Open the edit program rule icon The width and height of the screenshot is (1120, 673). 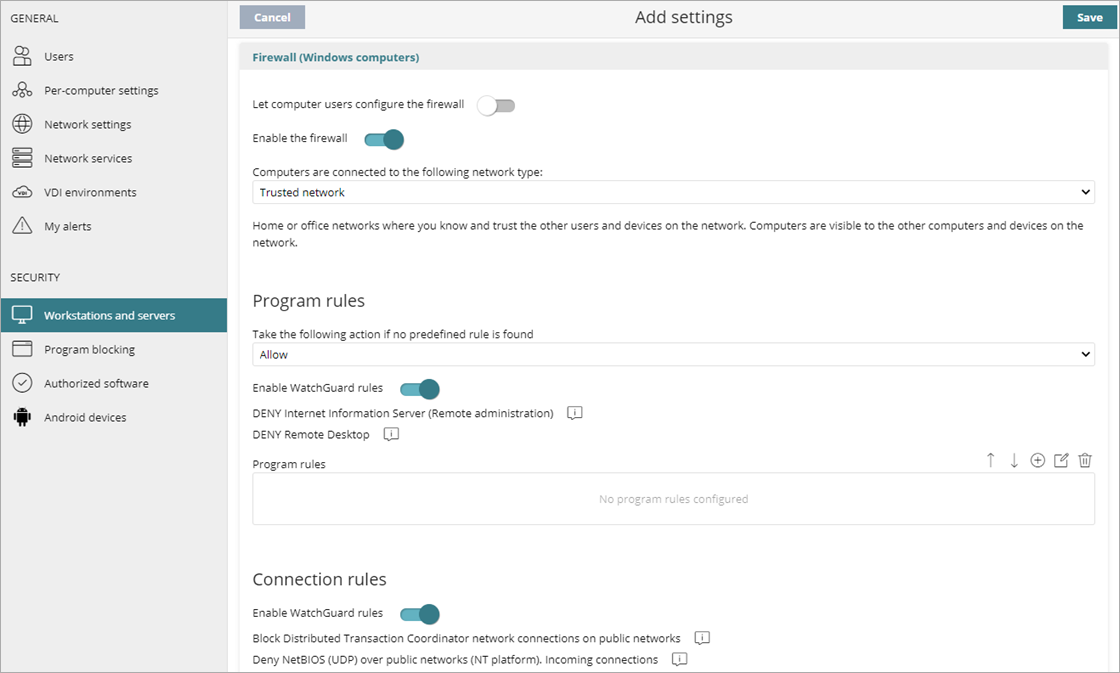1061,460
